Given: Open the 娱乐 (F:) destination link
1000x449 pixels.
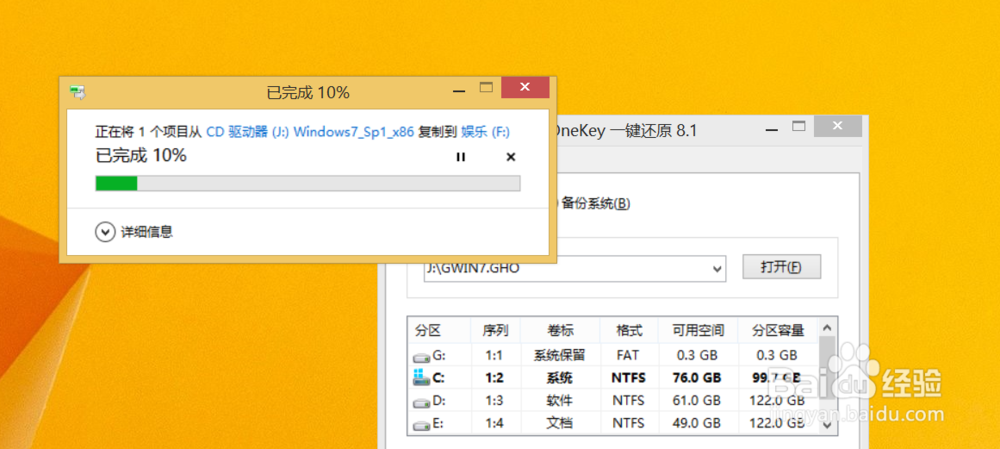Looking at the screenshot, I should [x=485, y=132].
